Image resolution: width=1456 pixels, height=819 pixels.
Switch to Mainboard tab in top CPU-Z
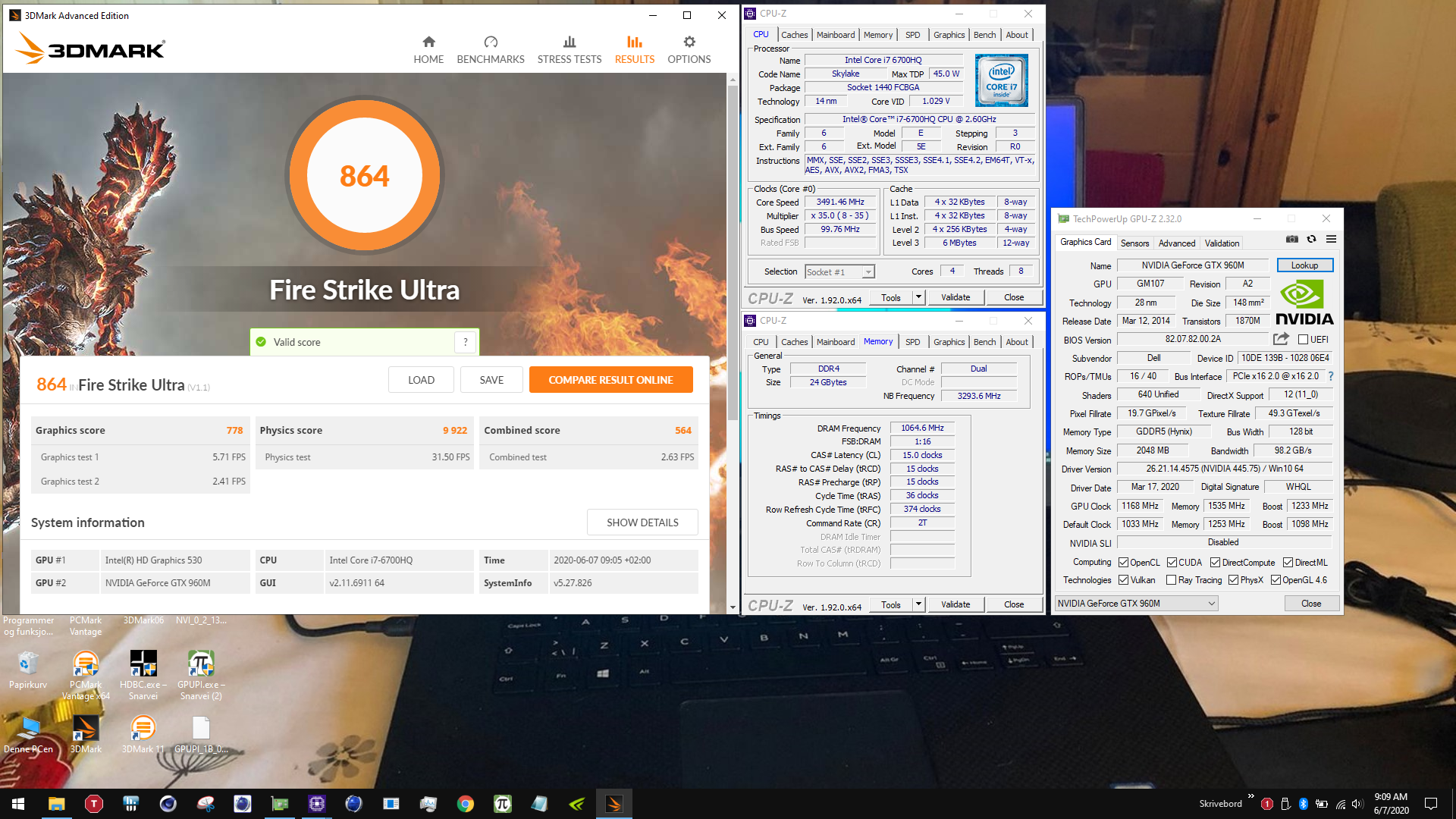pos(836,35)
